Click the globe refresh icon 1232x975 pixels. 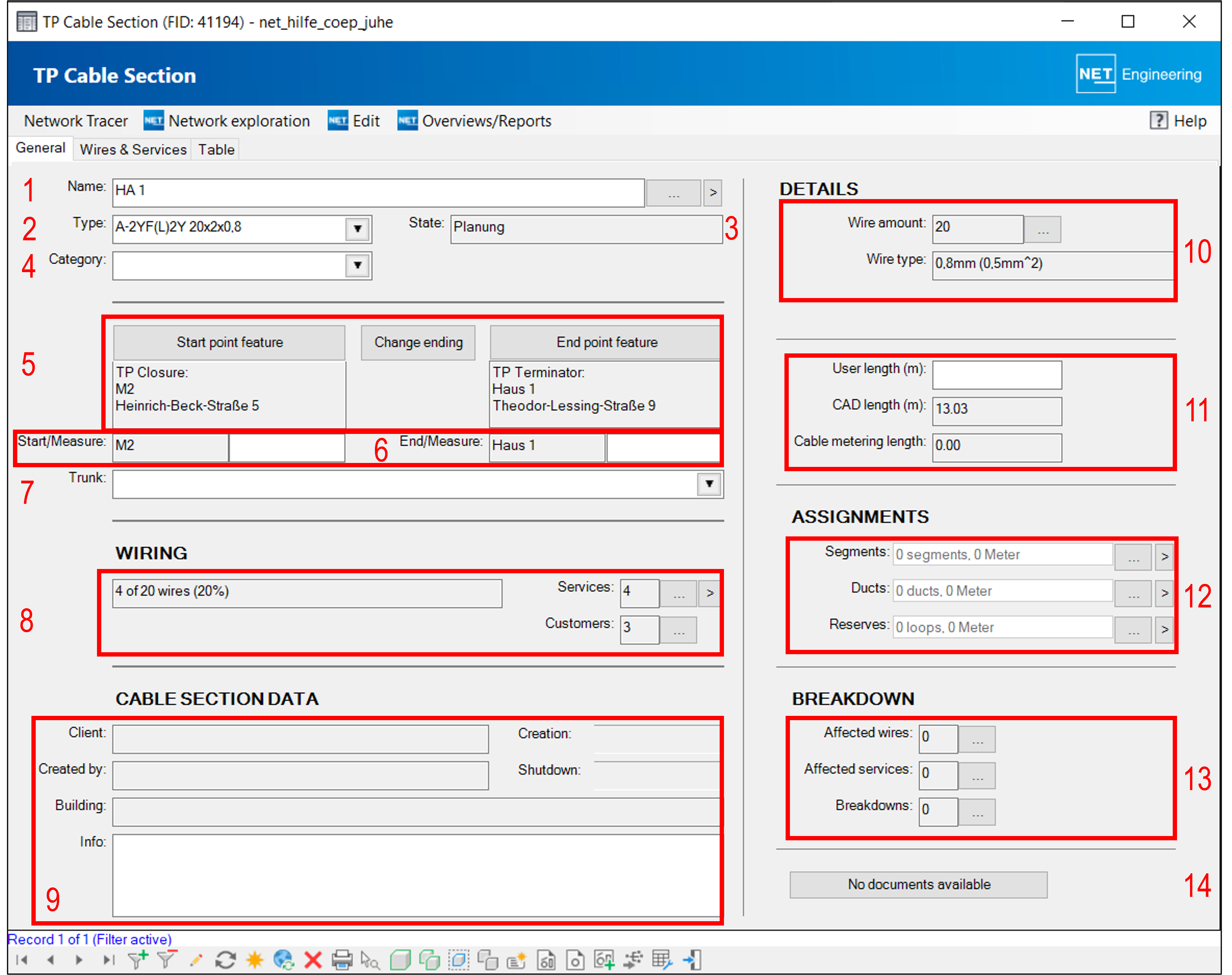click(x=283, y=960)
